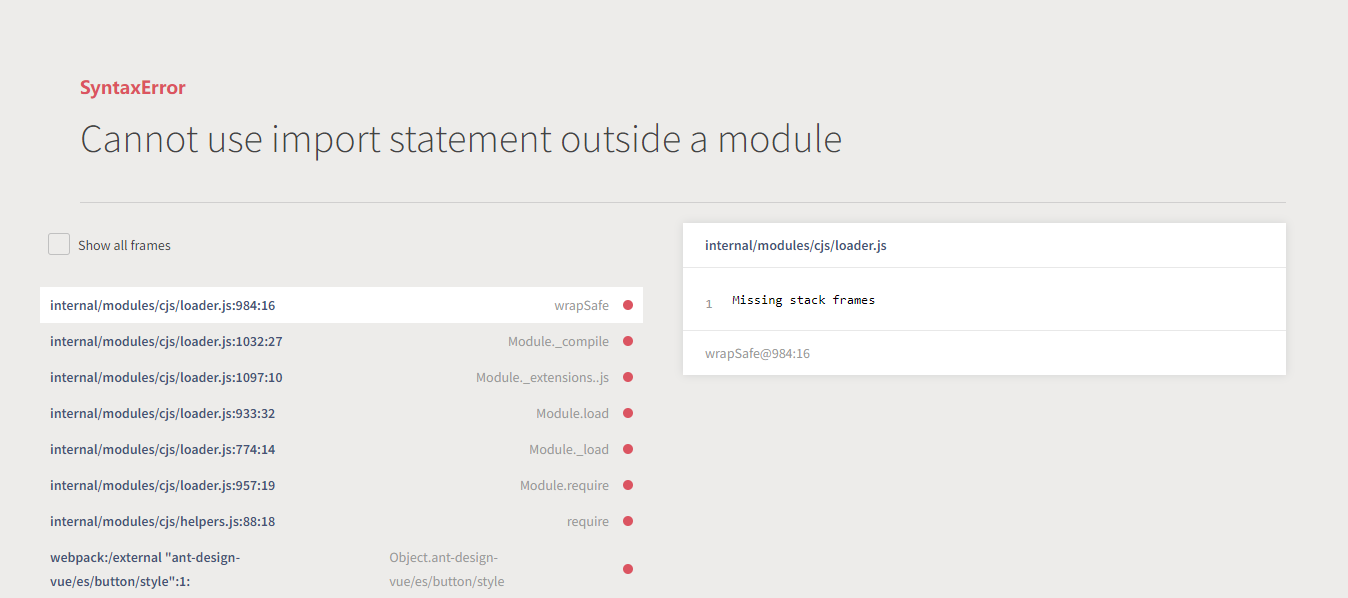Click red dot beside Module.require frame

[x=628, y=485]
